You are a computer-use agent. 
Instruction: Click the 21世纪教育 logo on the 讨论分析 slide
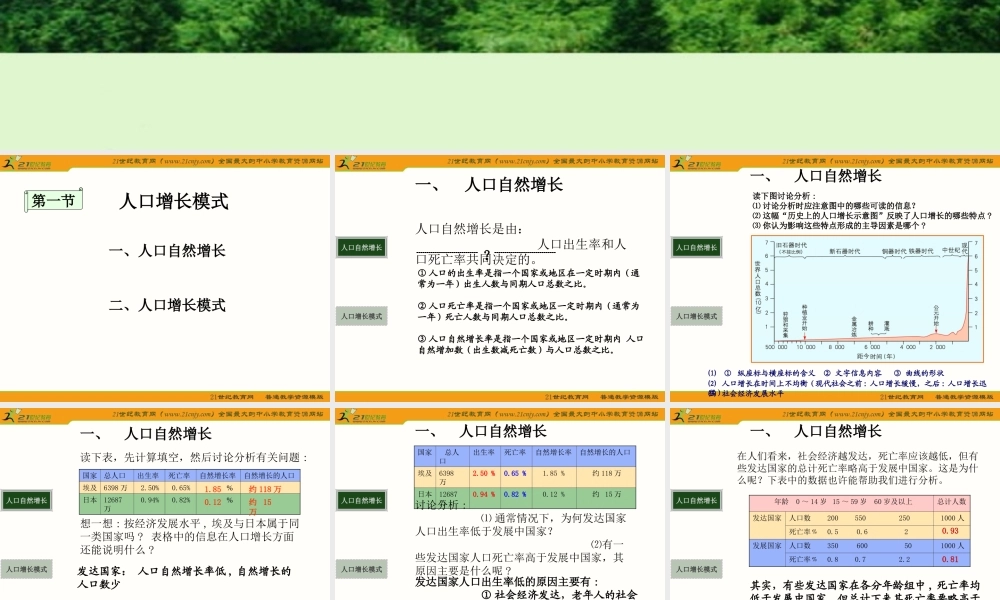tap(362, 417)
